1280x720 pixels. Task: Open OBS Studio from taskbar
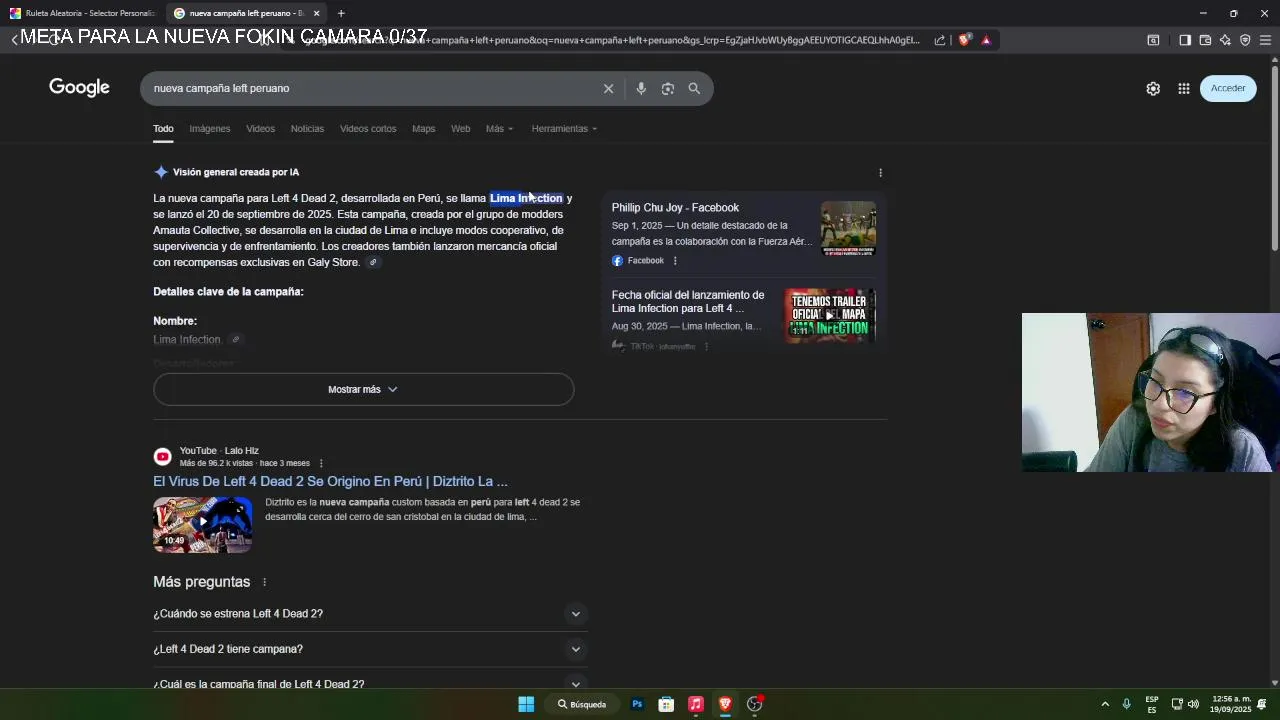pyautogui.click(x=755, y=704)
